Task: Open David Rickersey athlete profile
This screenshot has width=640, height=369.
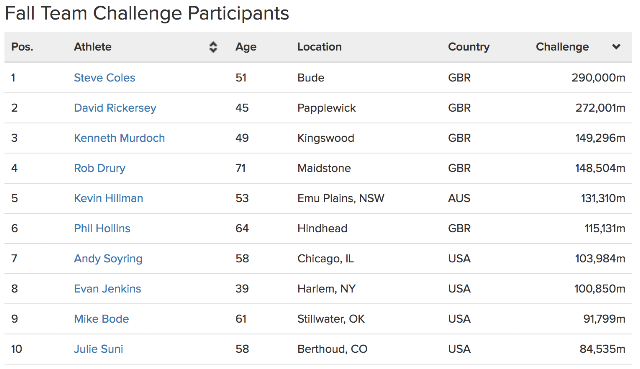Action: [115, 108]
